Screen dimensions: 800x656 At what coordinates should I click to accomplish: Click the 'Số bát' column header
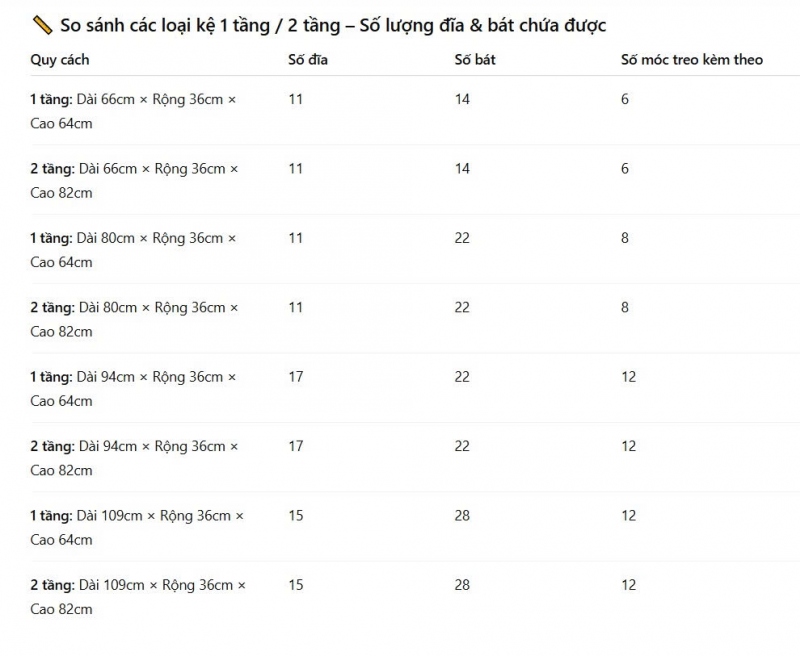pyautogui.click(x=475, y=60)
